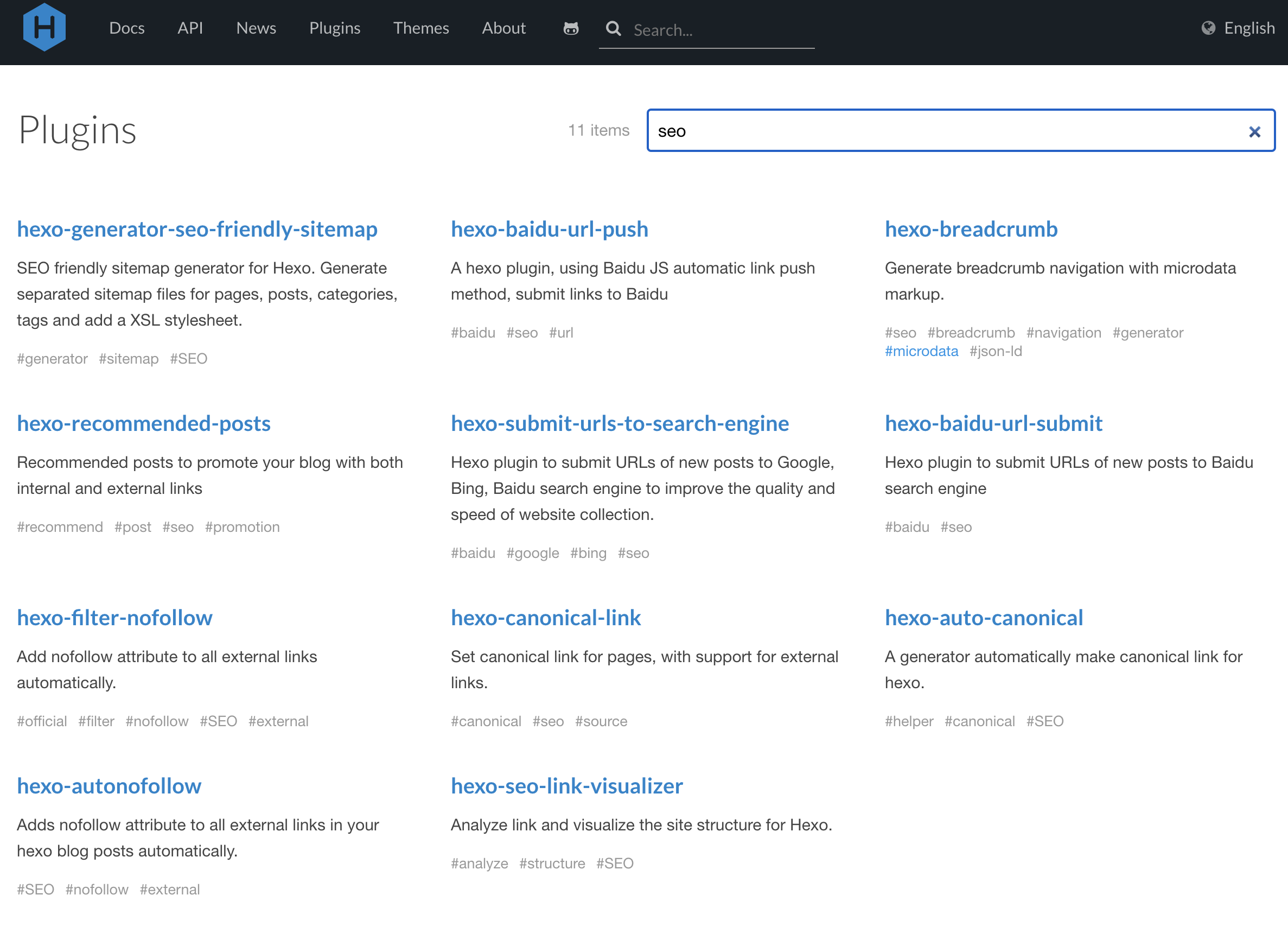Screen dimensions: 1288x927
Task: Open the hexo-breadcrumb plugin link
Action: point(971,229)
